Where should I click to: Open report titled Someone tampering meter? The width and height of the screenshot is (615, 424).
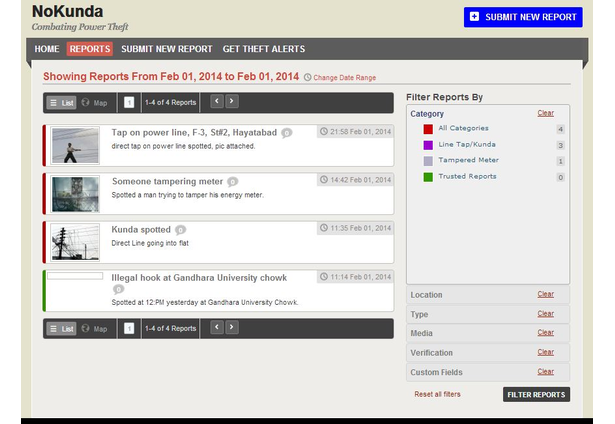pyautogui.click(x=167, y=181)
